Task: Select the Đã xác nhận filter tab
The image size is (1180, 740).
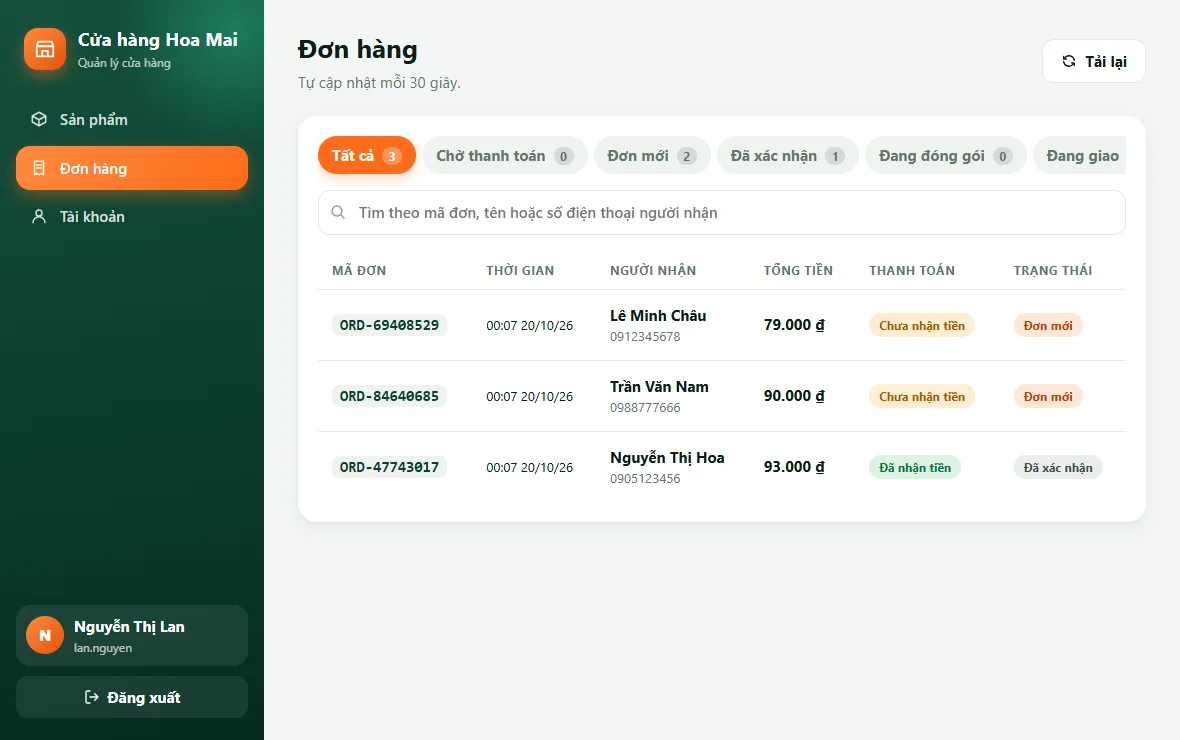Action: [787, 155]
